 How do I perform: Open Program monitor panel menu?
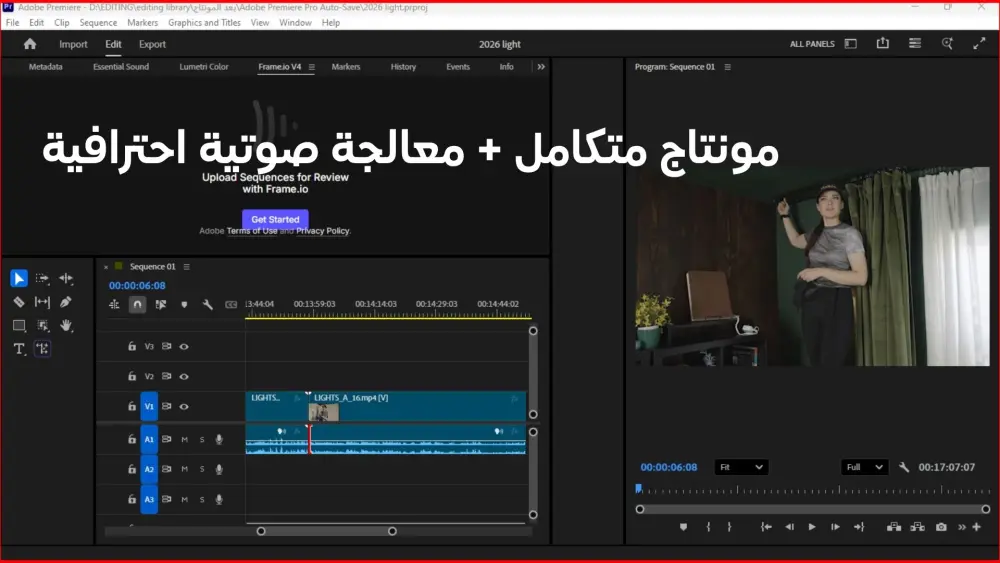[x=727, y=67]
